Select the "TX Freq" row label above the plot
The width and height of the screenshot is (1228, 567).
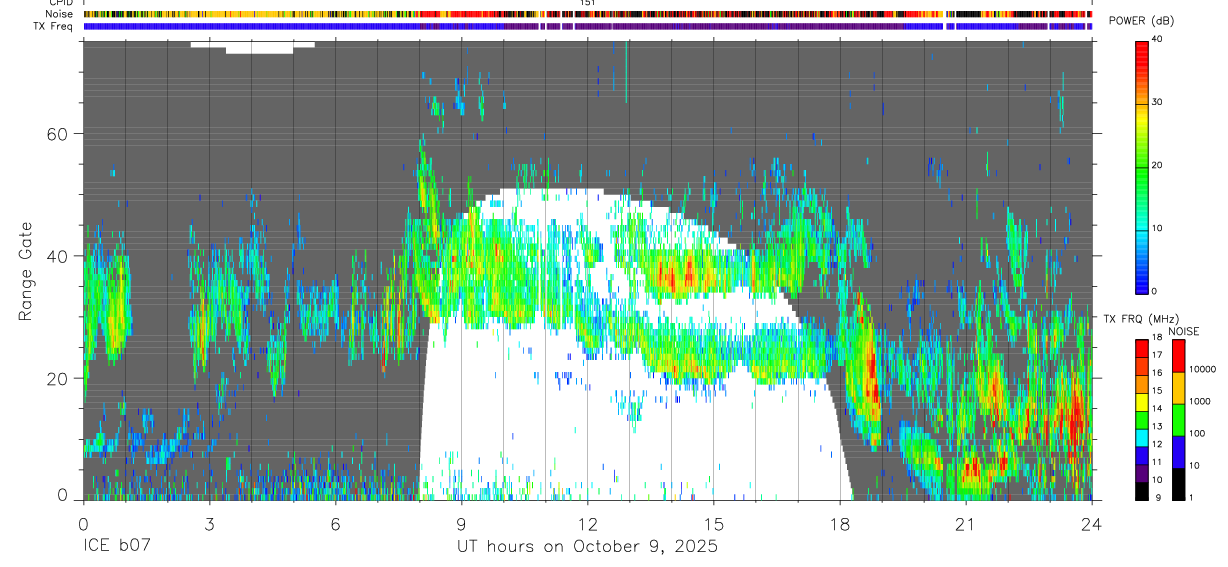coord(54,26)
